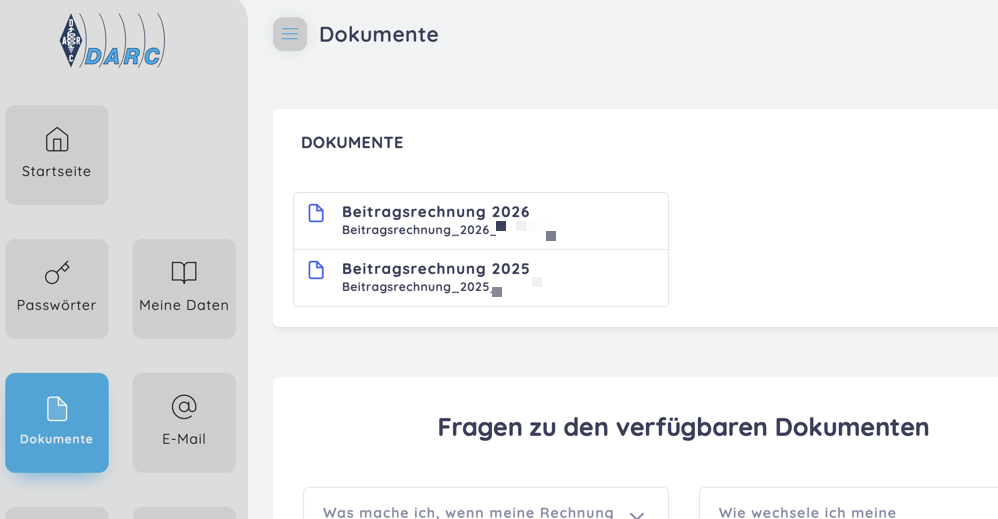Click the chevron arrow on the Rechnung question
The height and width of the screenshot is (519, 998).
(636, 514)
